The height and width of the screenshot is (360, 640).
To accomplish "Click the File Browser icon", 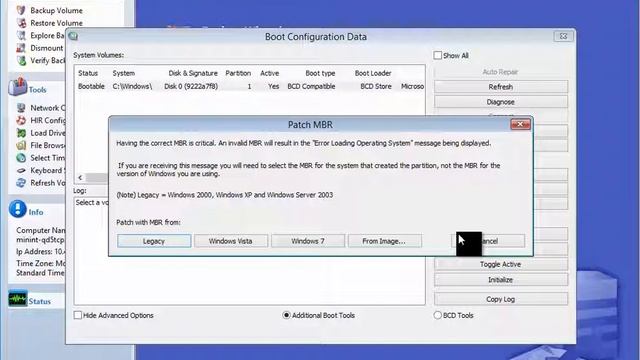I will coord(21,145).
